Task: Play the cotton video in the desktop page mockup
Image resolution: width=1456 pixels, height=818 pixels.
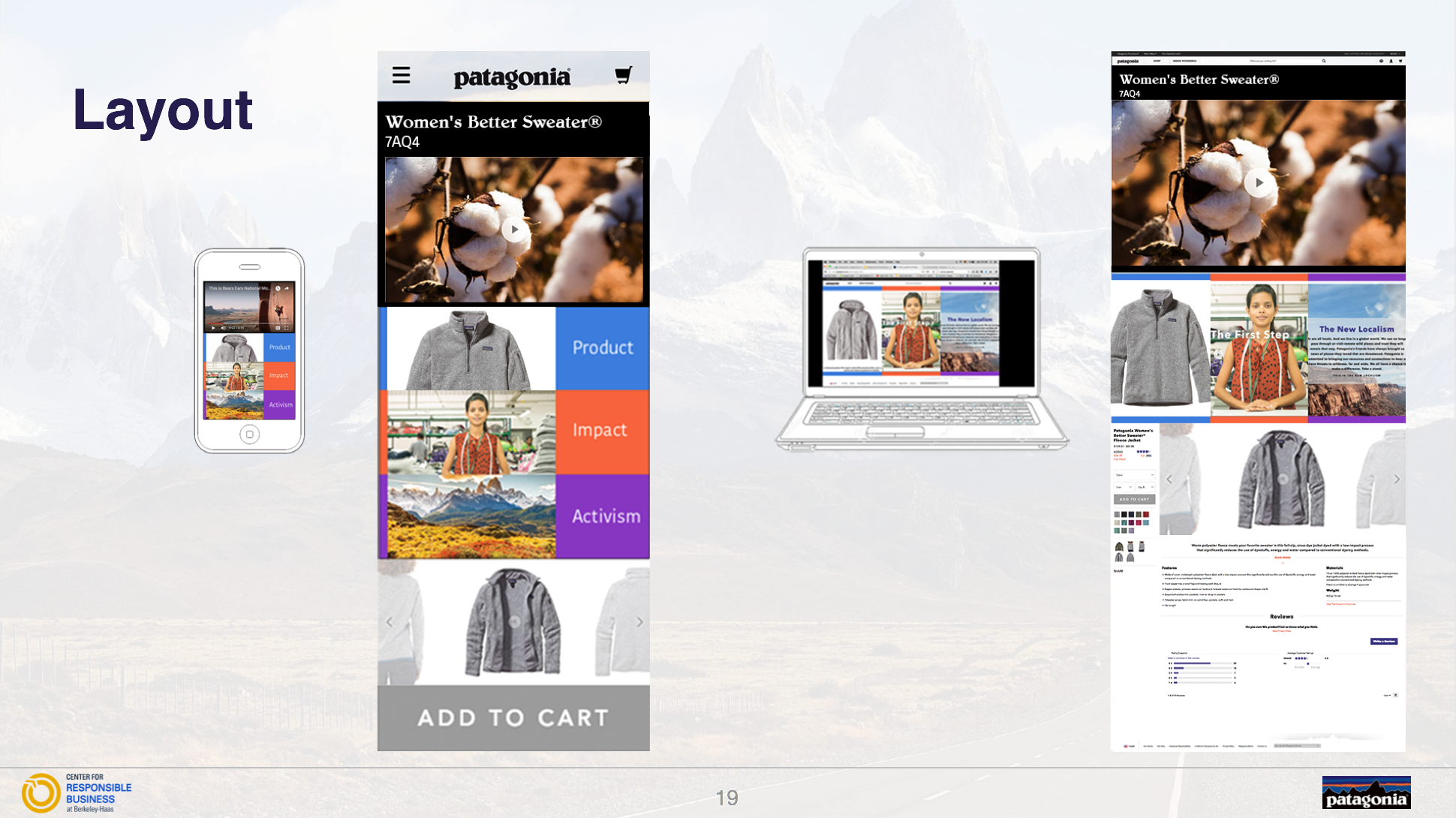Action: click(1259, 182)
